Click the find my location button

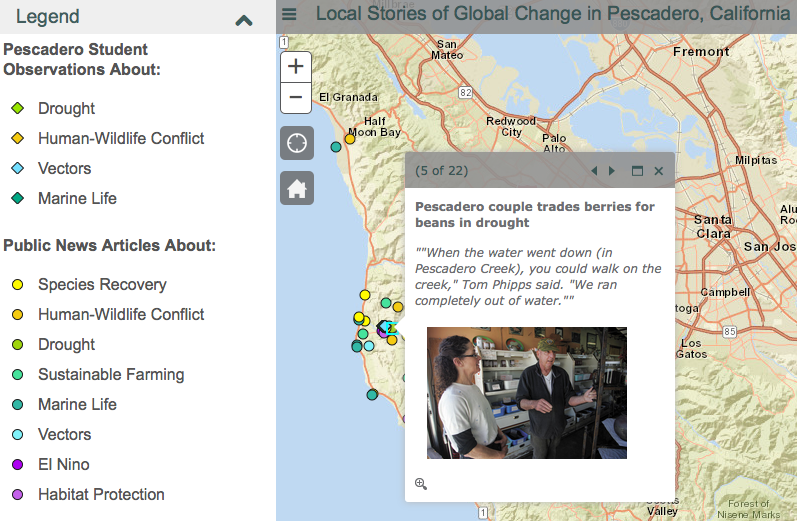point(297,143)
